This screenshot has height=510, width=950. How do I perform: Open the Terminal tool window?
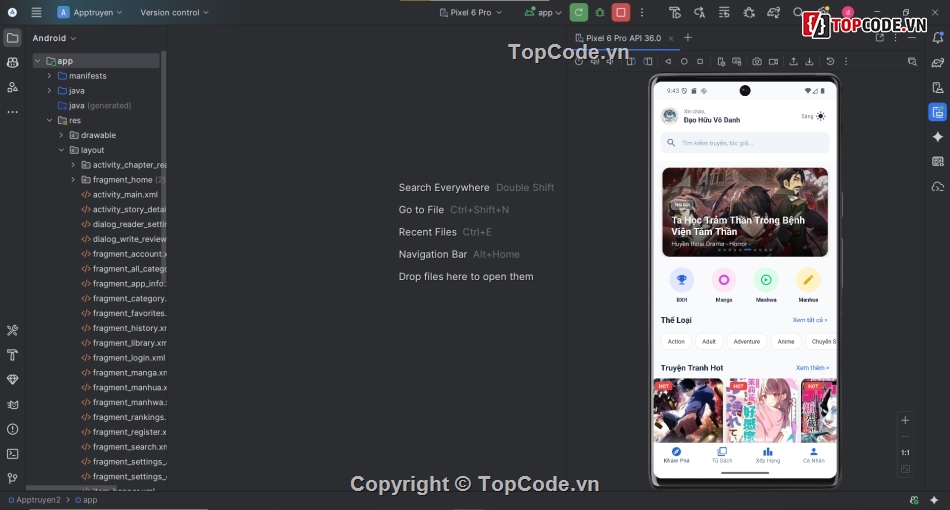coord(12,454)
